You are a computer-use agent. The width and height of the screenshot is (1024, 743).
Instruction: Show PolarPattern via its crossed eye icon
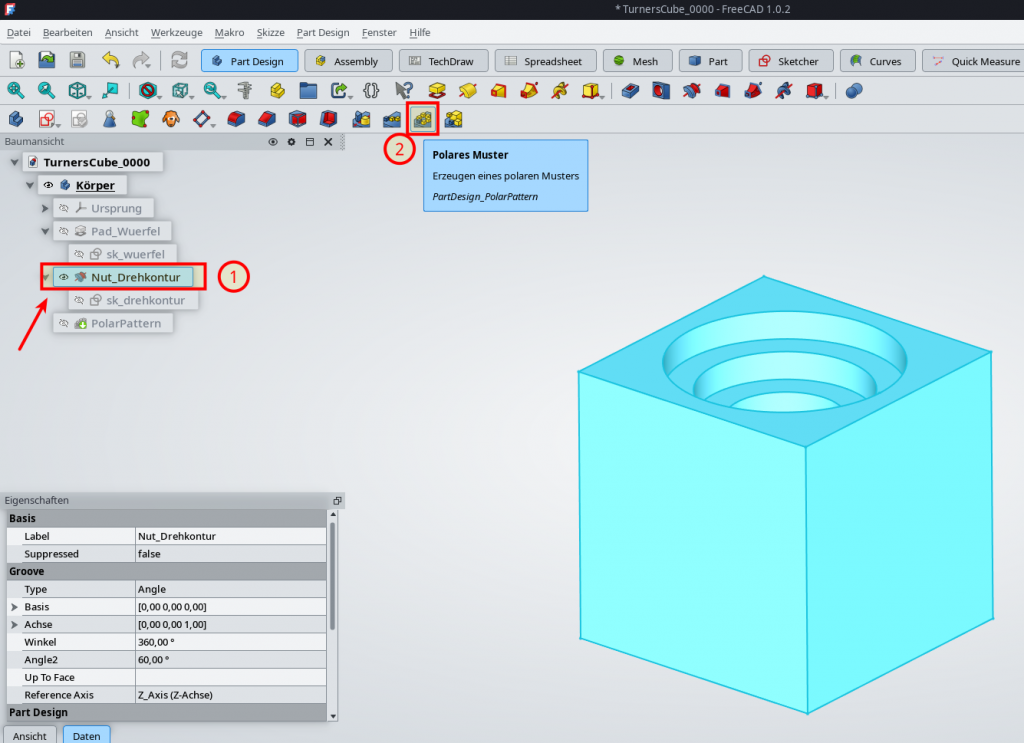[x=63, y=323]
